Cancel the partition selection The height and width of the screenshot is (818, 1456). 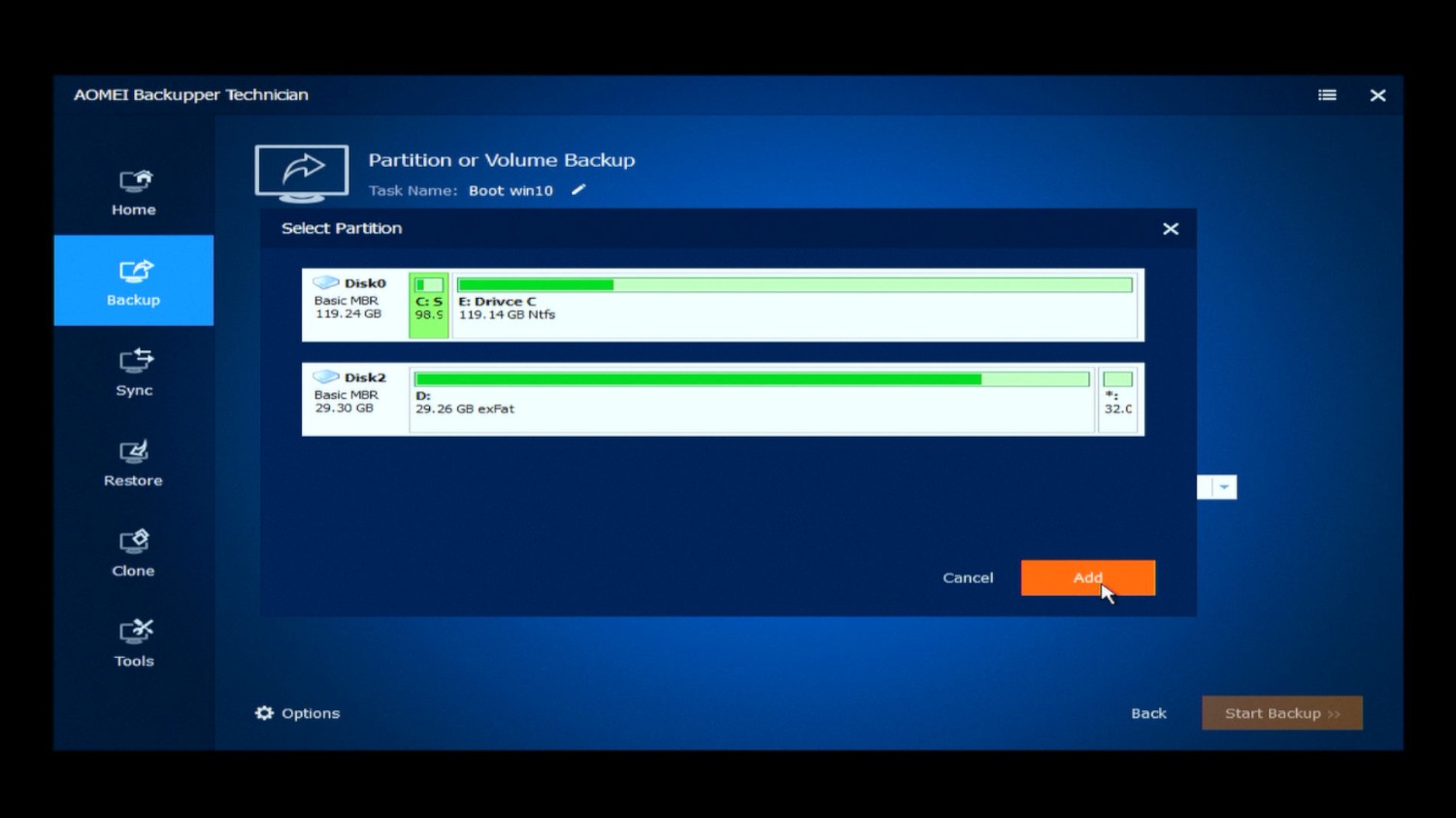pyautogui.click(x=968, y=577)
